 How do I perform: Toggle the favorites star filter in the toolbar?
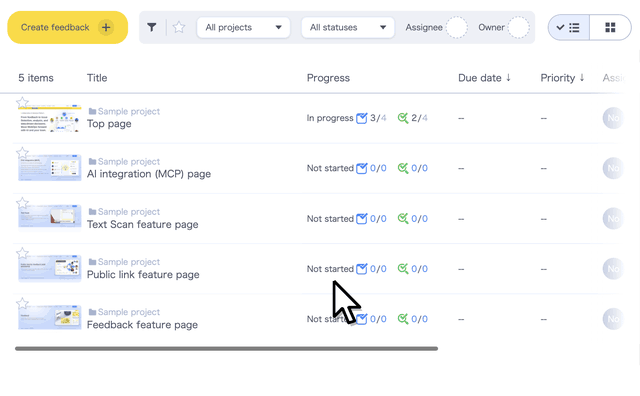(179, 27)
